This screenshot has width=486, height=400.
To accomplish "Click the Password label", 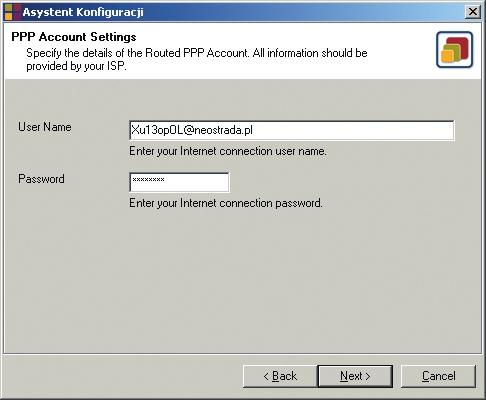I will click(41, 179).
